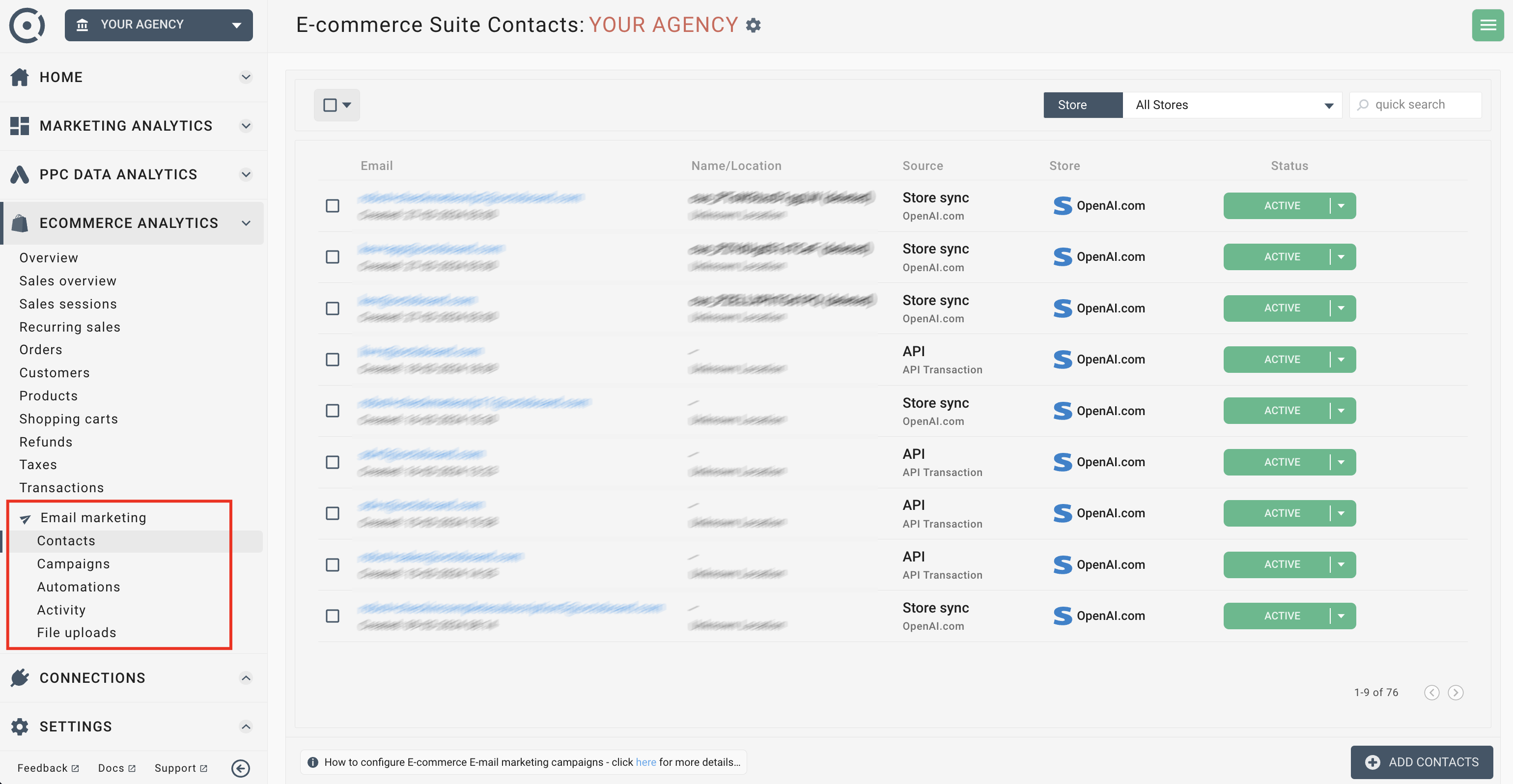Open the Shopping carts page
This screenshot has width=1513, height=784.
click(68, 419)
